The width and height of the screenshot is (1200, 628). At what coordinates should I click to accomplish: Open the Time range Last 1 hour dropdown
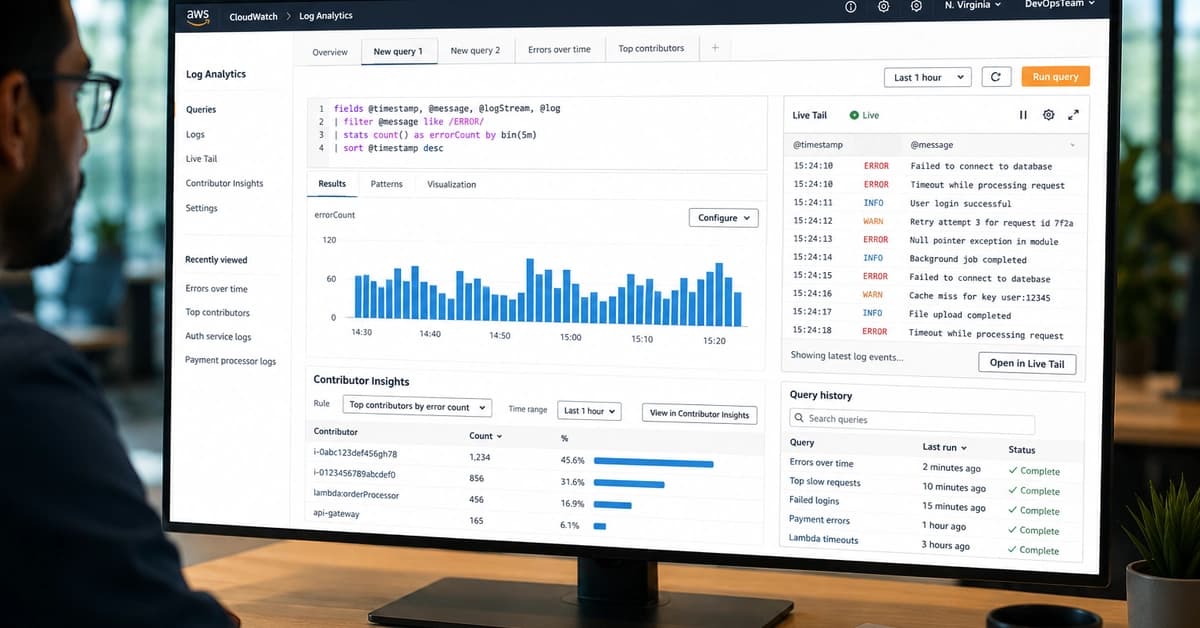[589, 411]
